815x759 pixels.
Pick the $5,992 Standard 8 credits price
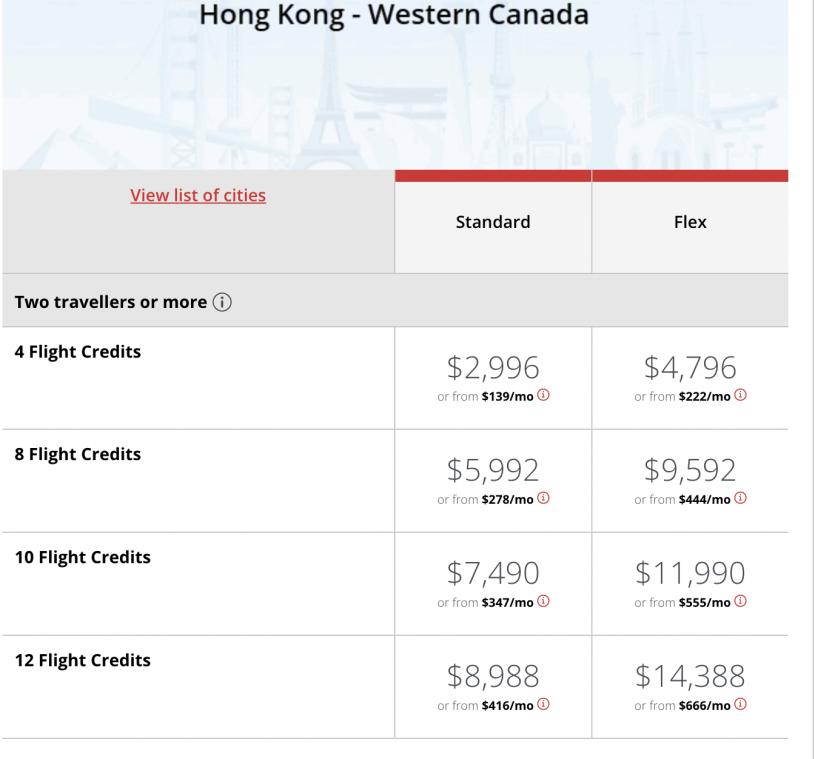click(493, 471)
